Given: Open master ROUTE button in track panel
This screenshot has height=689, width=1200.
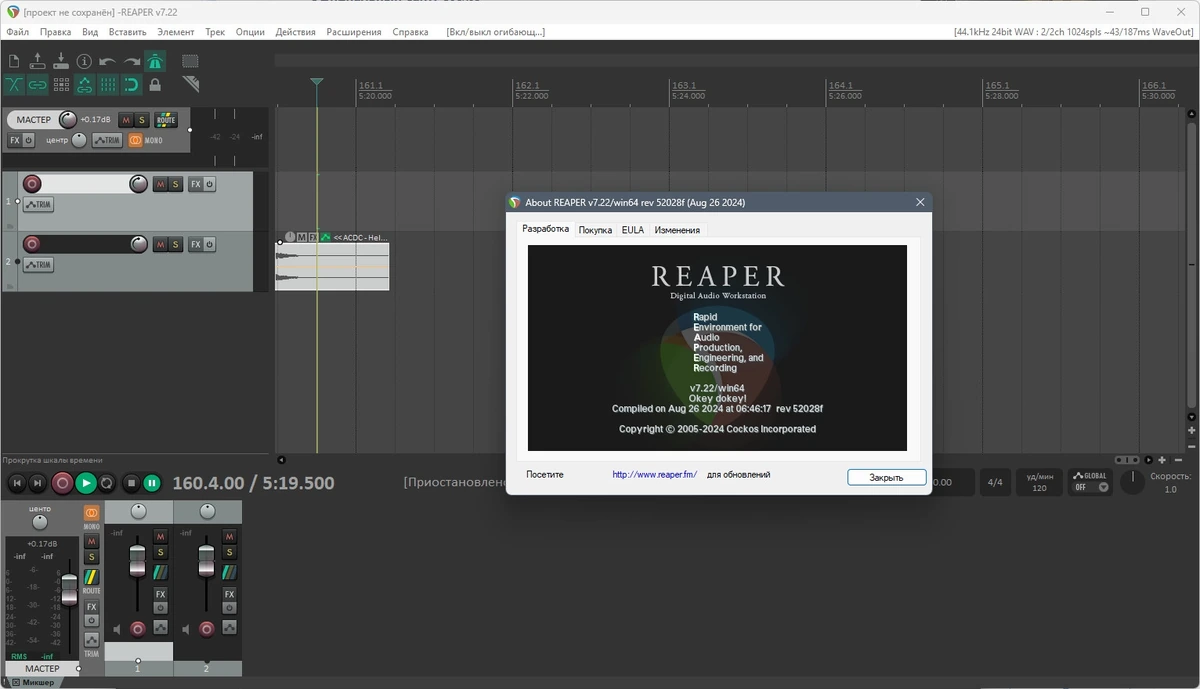Looking at the screenshot, I should 166,120.
